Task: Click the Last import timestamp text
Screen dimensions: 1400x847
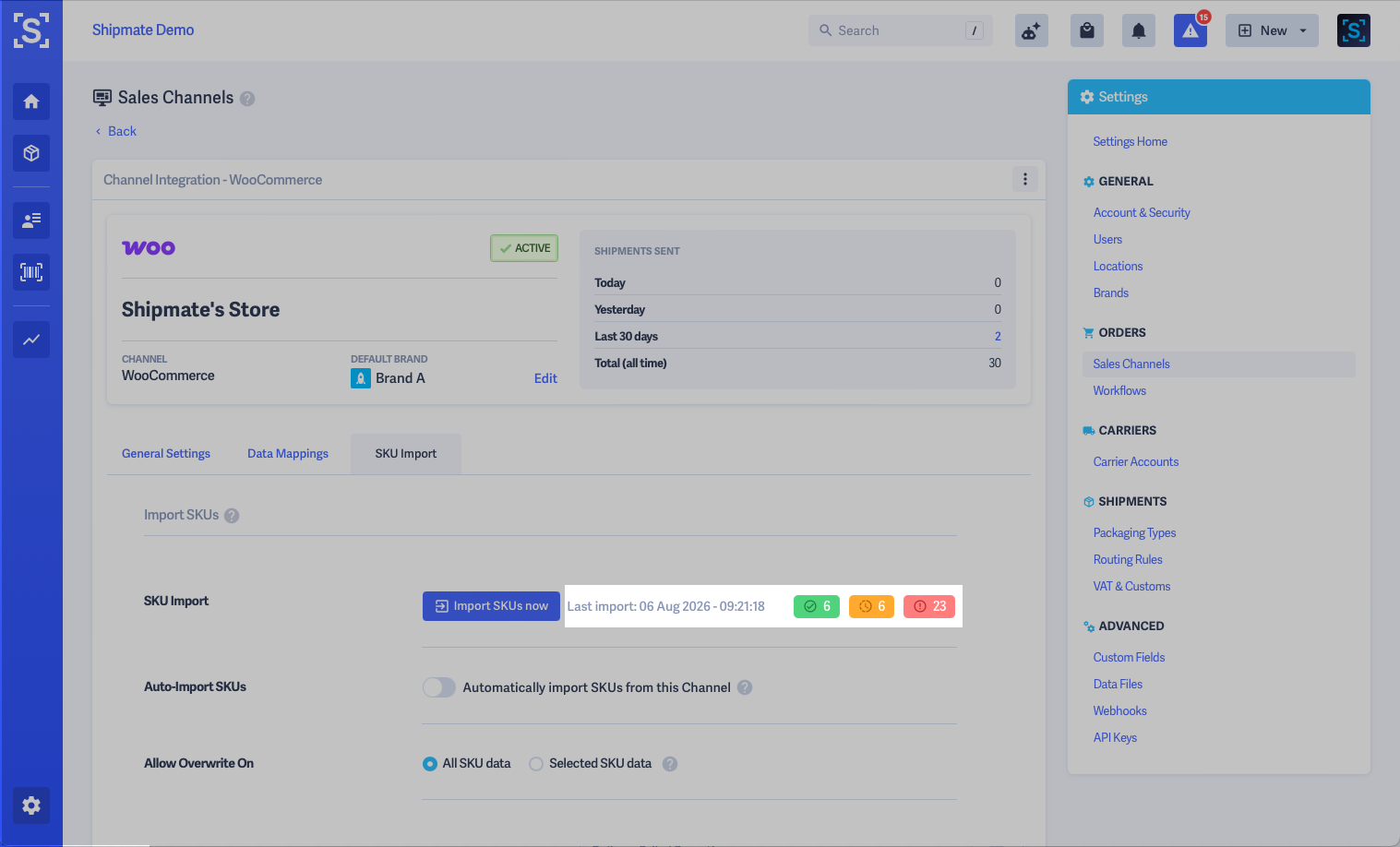Action: click(x=666, y=606)
